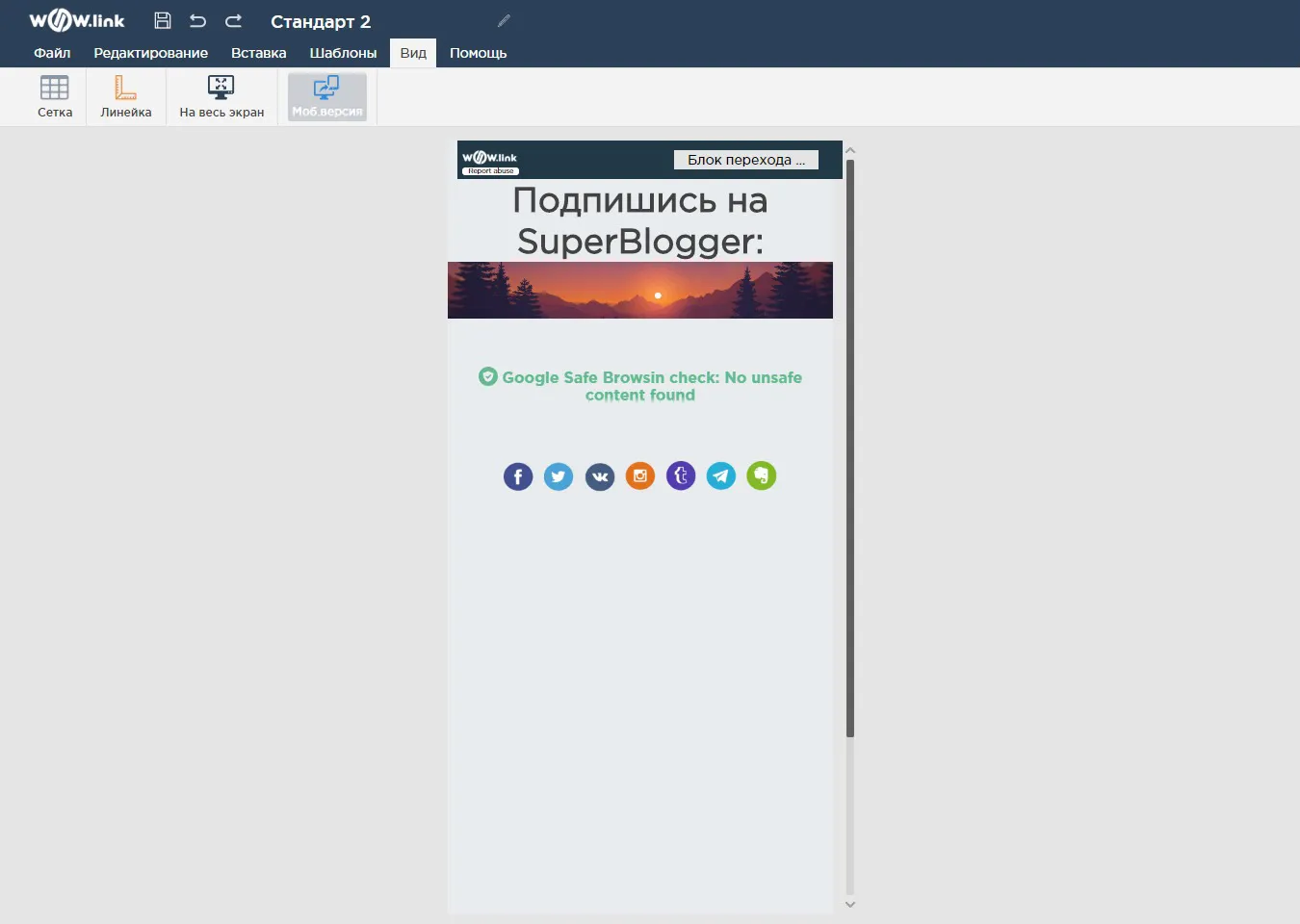
Task: Click the Facebook social icon
Action: tap(518, 476)
